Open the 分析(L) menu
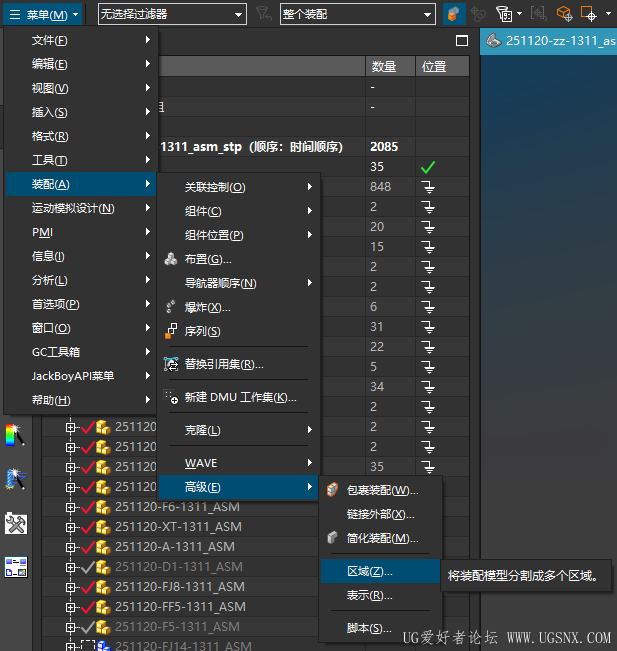 [x=81, y=280]
